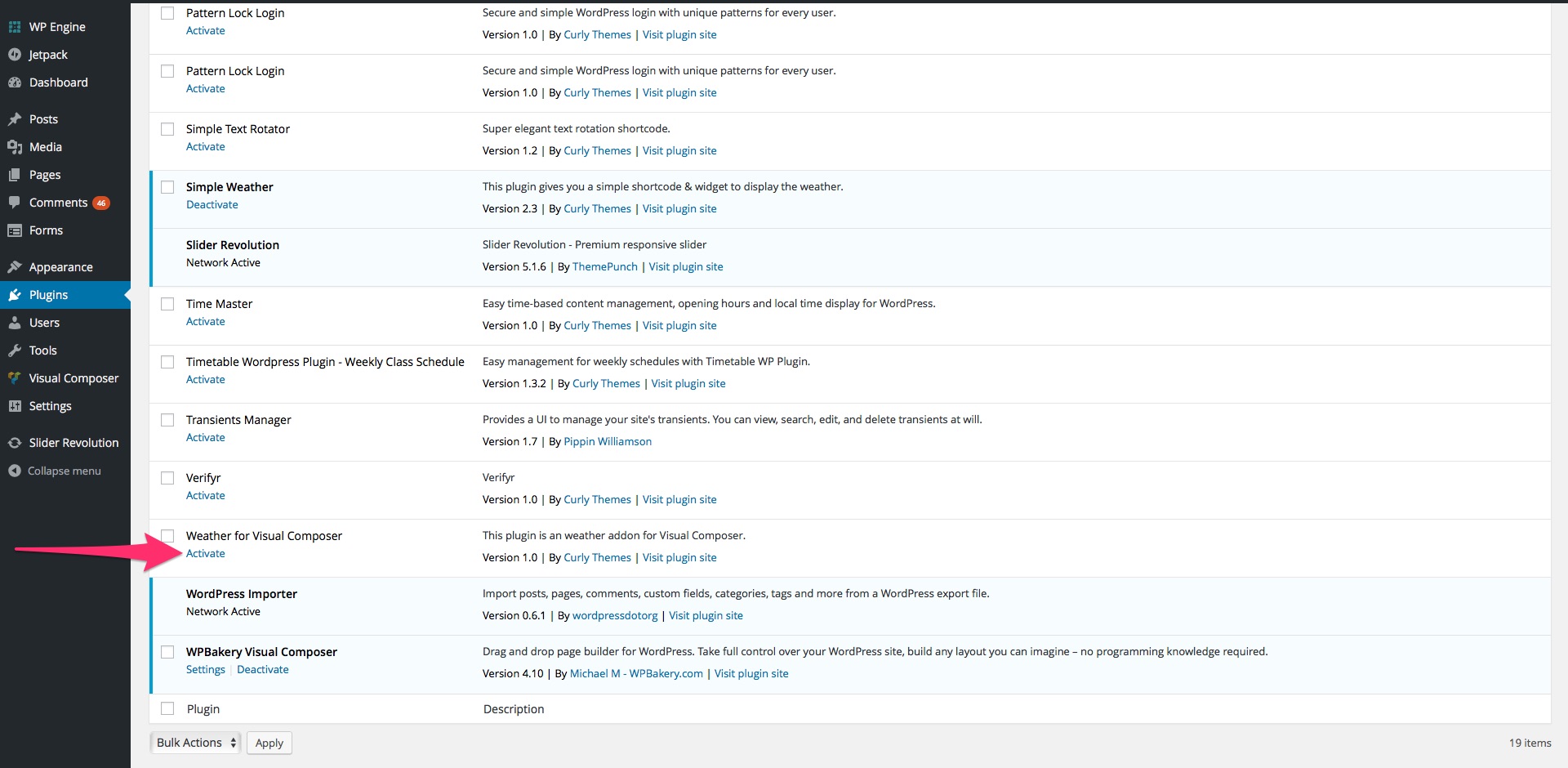Image resolution: width=1568 pixels, height=768 pixels.
Task: Open the Settings menu item
Action: [x=51, y=406]
